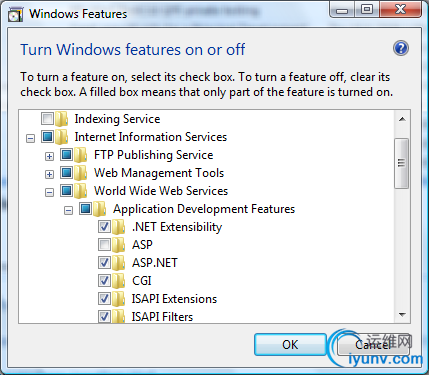Click the Windows Features title bar icon
The height and width of the screenshot is (375, 429).
[x=16, y=14]
